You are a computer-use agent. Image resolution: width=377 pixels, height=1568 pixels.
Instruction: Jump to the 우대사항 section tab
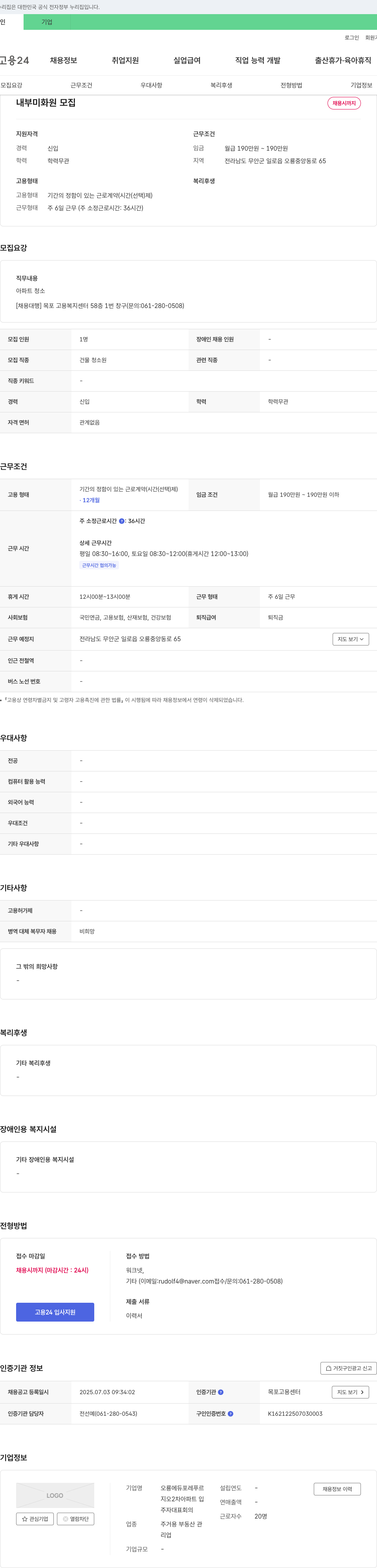click(152, 85)
